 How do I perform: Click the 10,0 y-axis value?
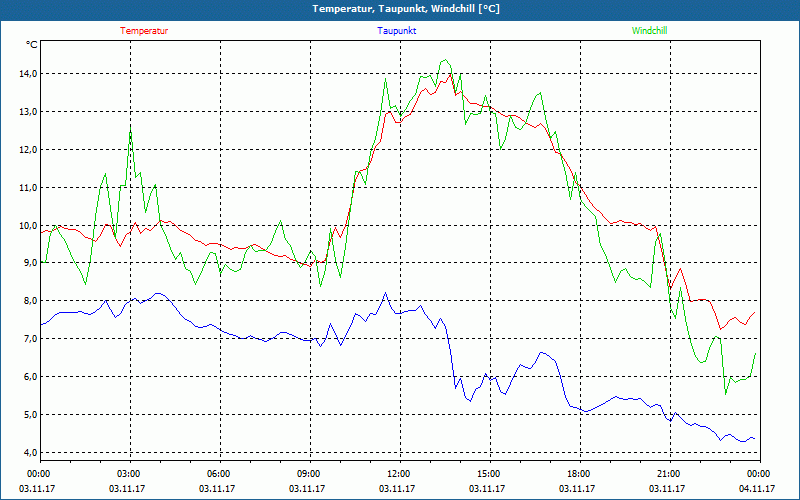tap(28, 225)
